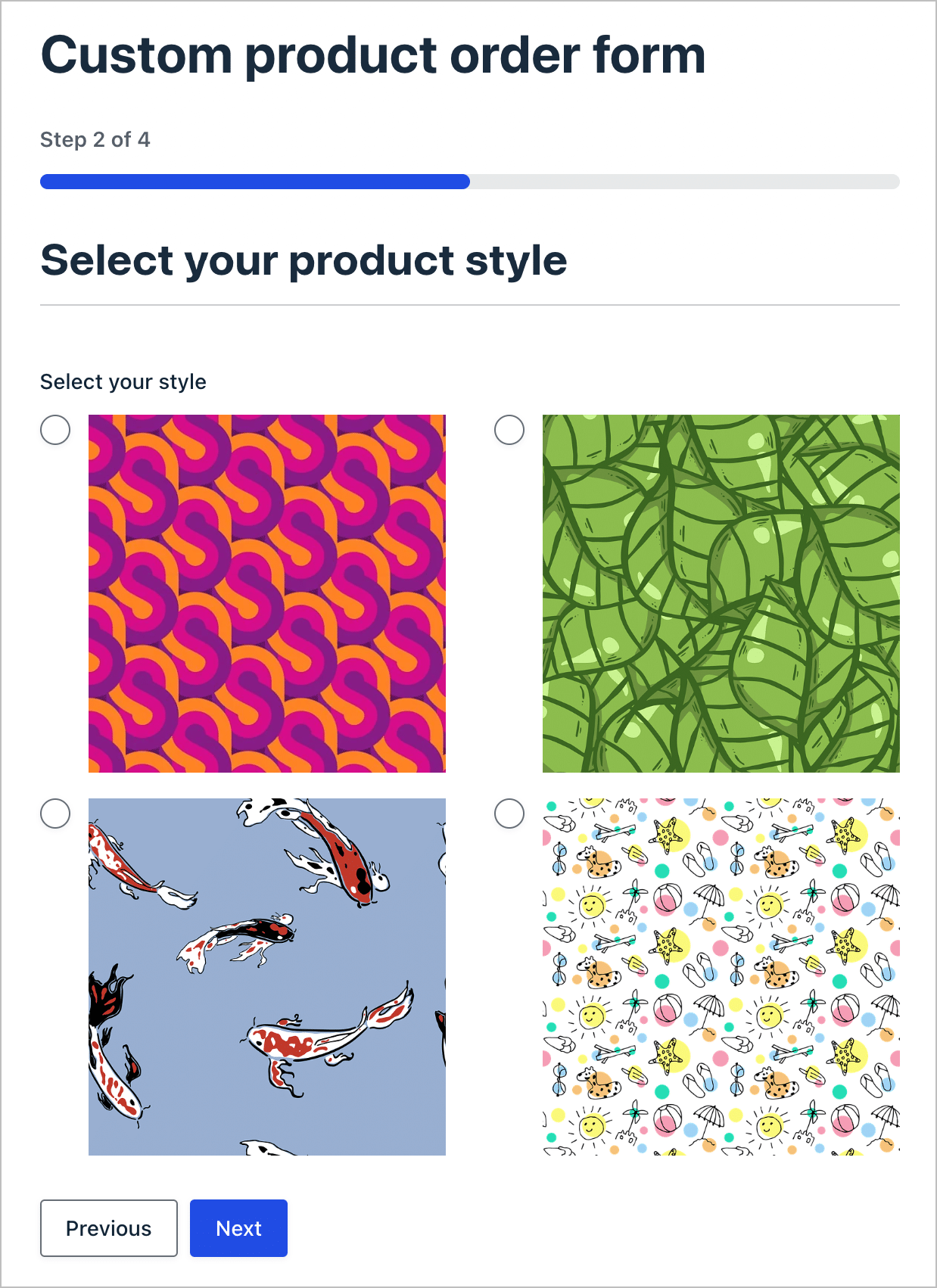Click the beach doodle pattern image

721,976
